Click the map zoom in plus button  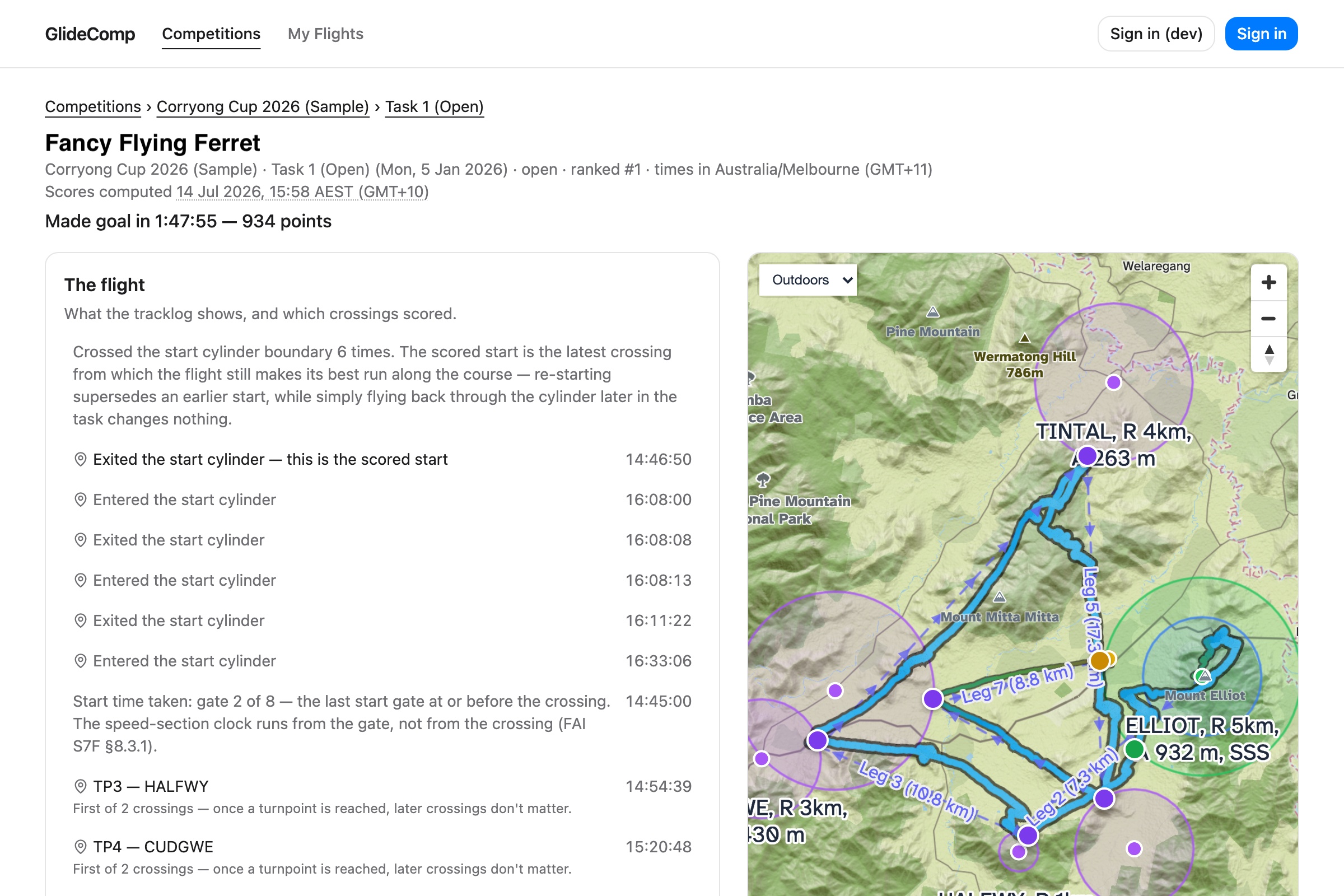pyautogui.click(x=1268, y=282)
